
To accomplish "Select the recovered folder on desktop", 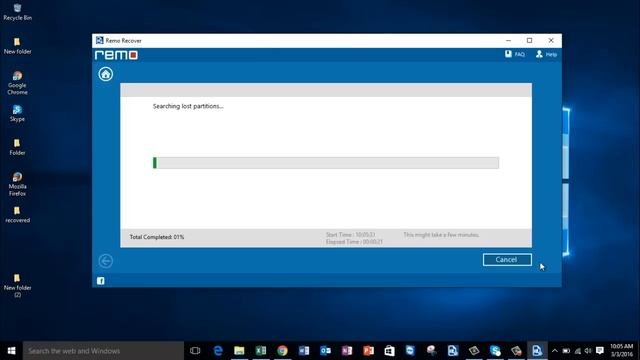I will 17,215.
